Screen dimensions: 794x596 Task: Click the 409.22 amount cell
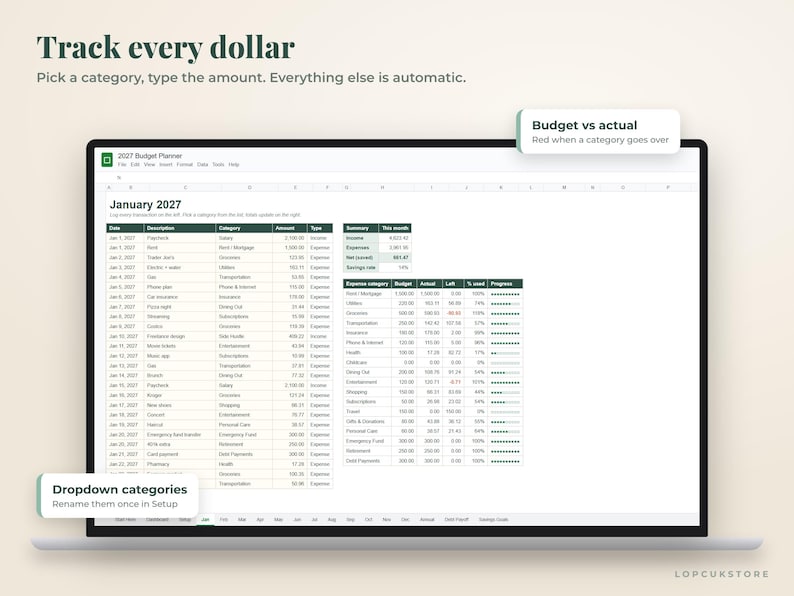[290, 336]
